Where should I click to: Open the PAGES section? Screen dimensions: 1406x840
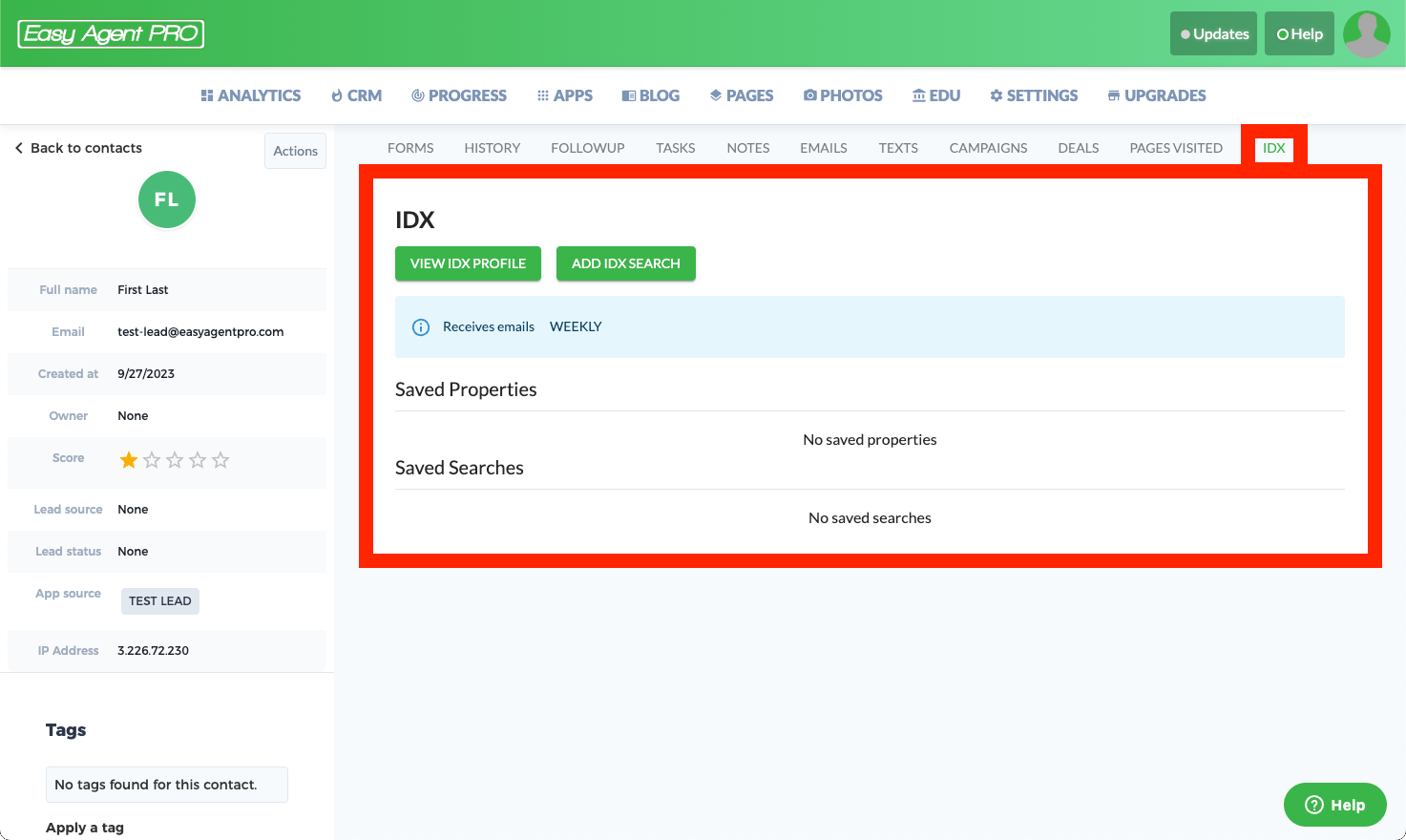click(x=741, y=95)
